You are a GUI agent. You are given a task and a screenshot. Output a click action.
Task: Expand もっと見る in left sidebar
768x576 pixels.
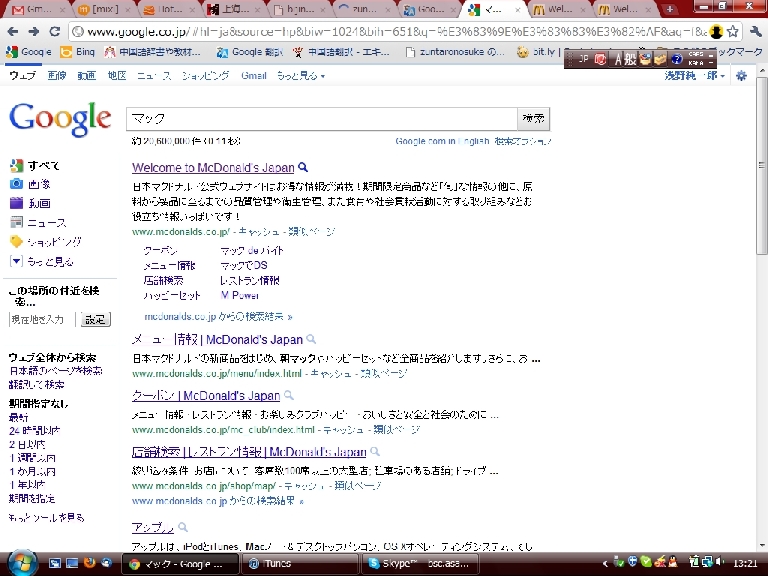(41, 261)
